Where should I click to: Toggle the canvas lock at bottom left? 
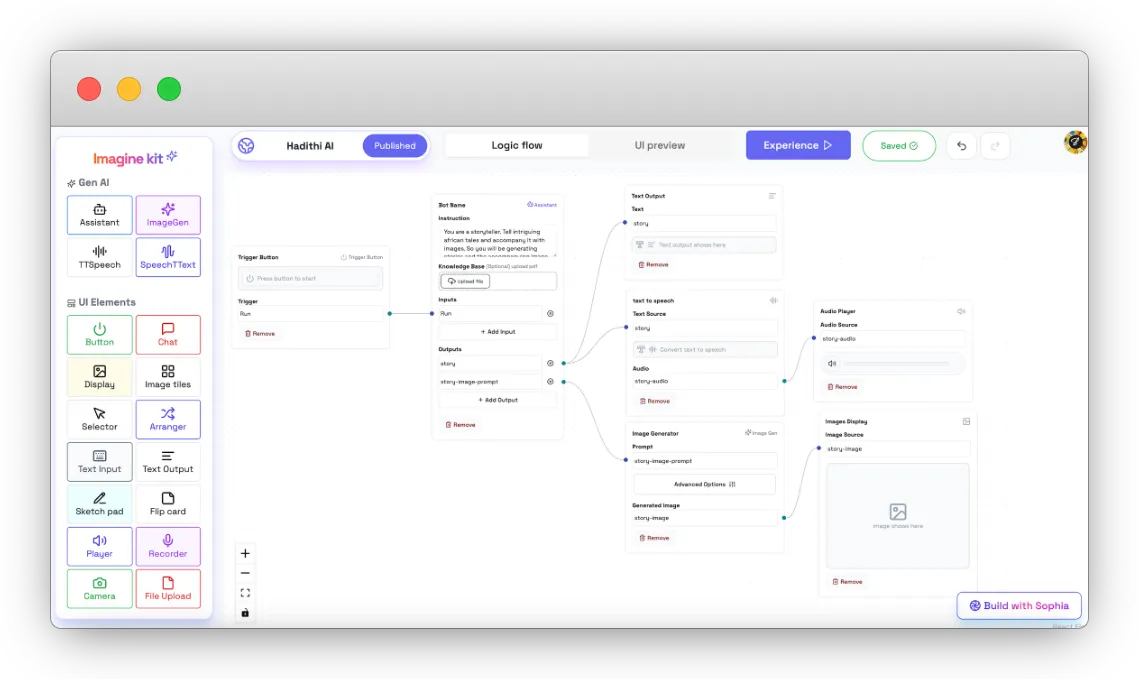(x=245, y=612)
